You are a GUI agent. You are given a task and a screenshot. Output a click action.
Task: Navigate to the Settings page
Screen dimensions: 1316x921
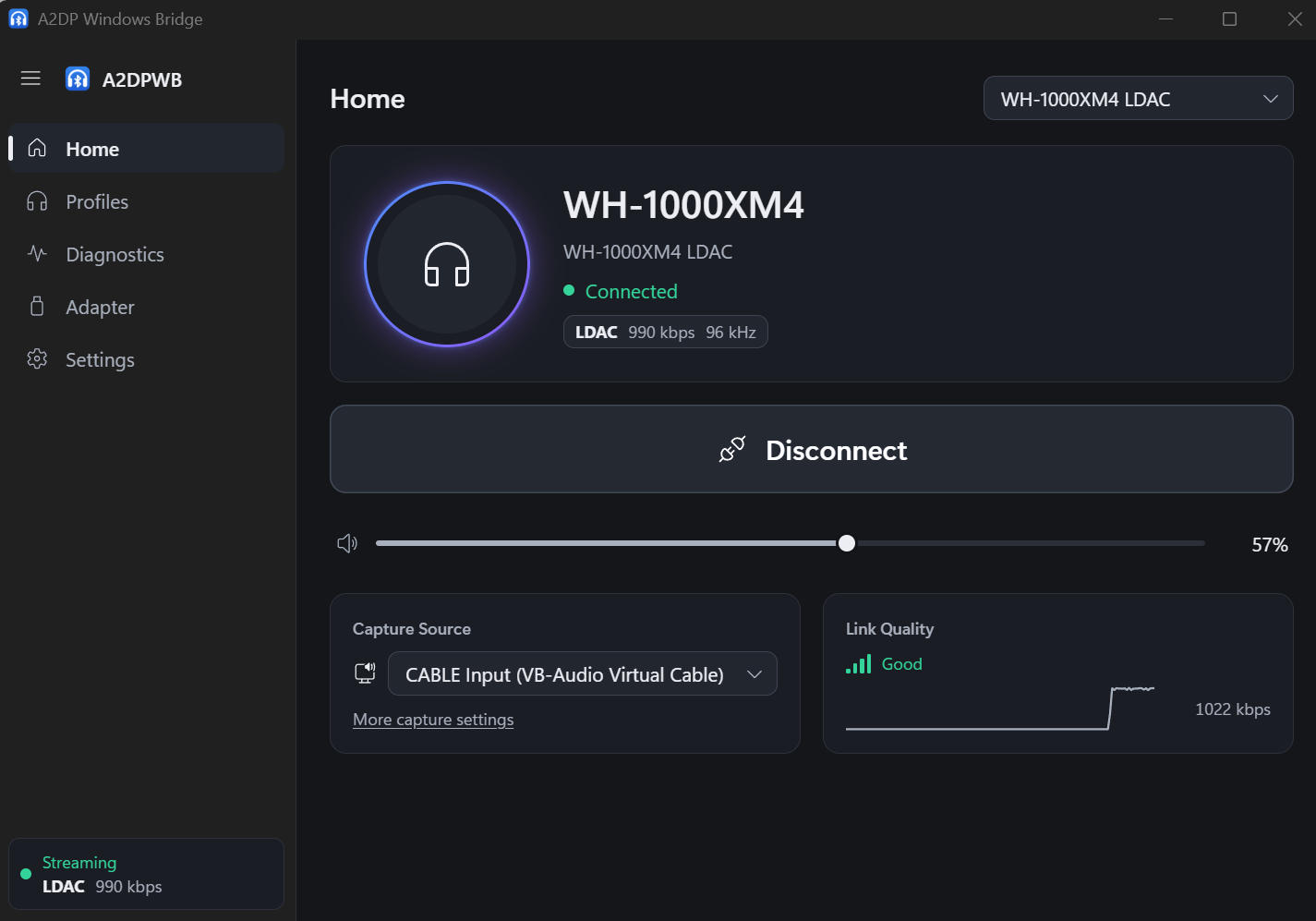pyautogui.click(x=146, y=359)
